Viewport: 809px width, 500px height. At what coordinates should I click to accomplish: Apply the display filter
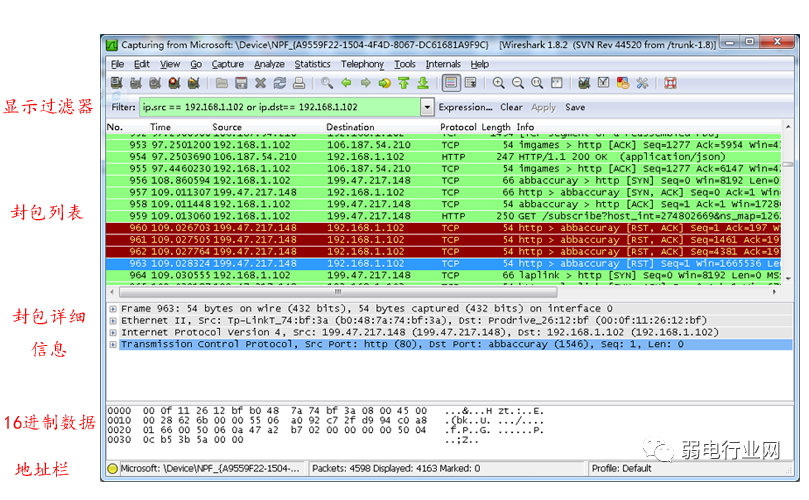click(x=543, y=107)
